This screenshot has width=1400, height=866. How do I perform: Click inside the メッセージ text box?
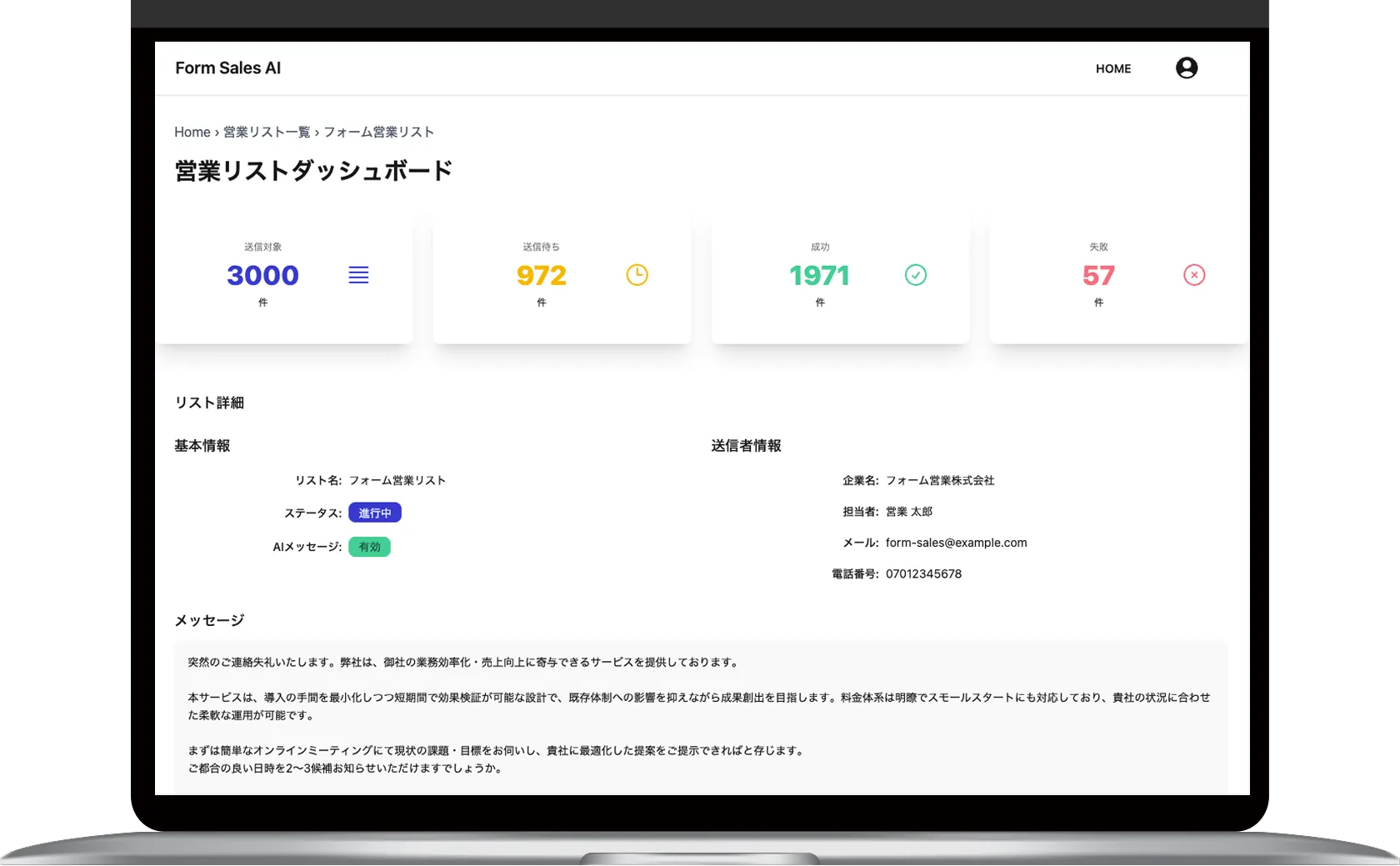point(700,715)
